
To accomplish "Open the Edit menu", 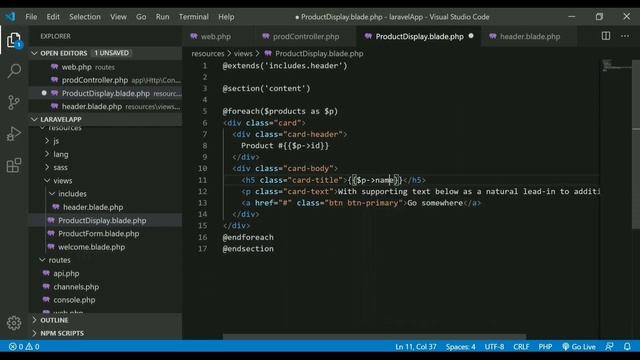I will [x=53, y=17].
